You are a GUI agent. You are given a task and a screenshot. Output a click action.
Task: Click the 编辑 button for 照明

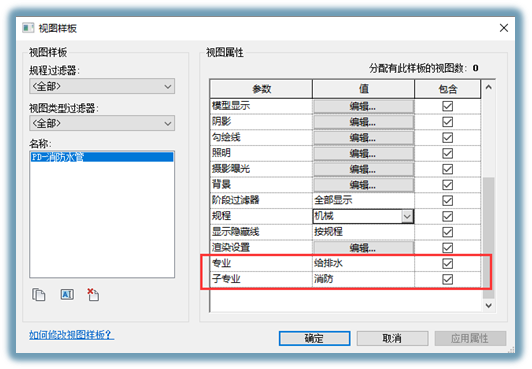click(363, 153)
